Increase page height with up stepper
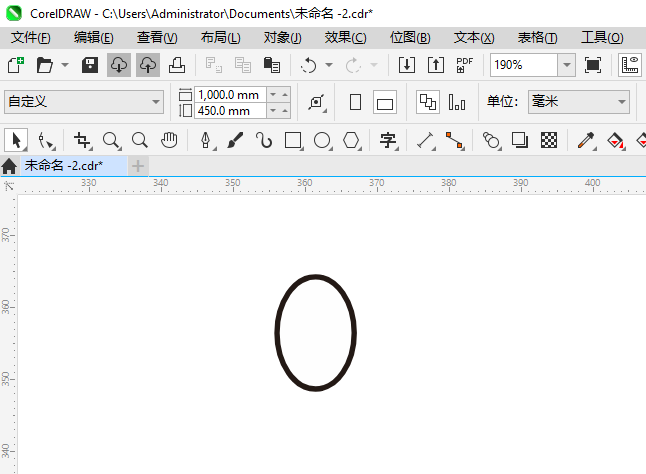 click(285, 111)
